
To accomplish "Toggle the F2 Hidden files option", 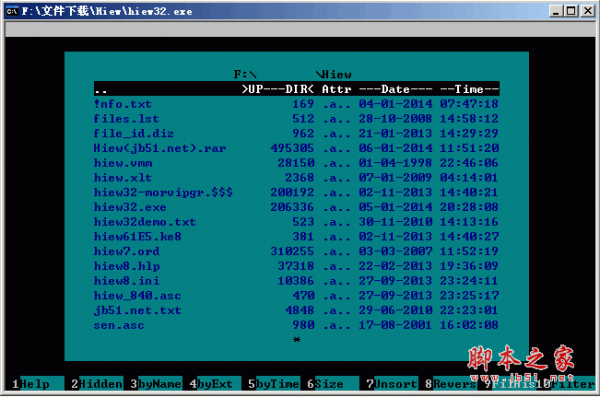I will tap(97, 384).
